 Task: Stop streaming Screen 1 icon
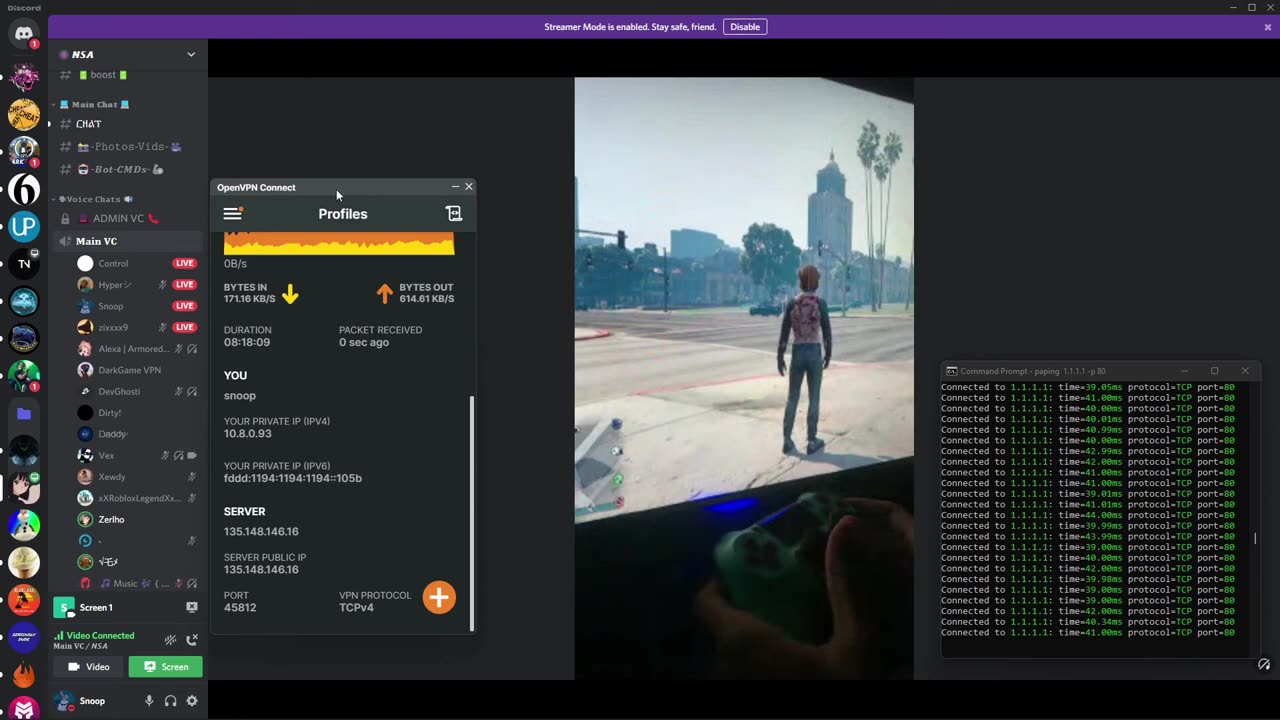(192, 607)
